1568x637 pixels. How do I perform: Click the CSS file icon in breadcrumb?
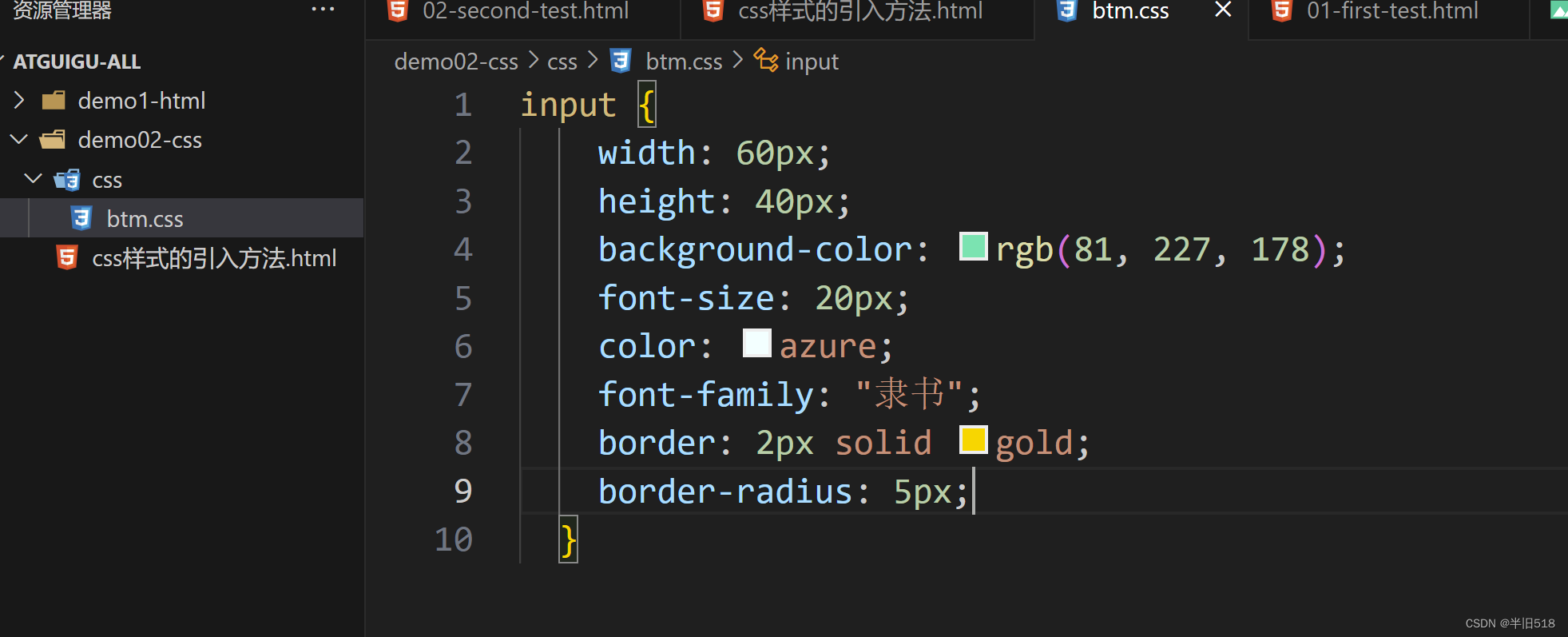621,61
